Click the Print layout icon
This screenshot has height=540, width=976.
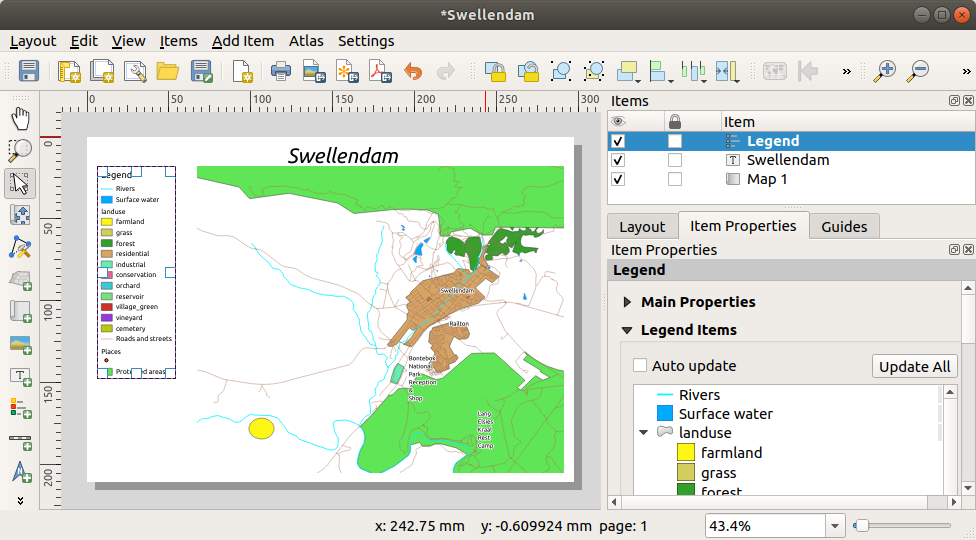(x=281, y=71)
